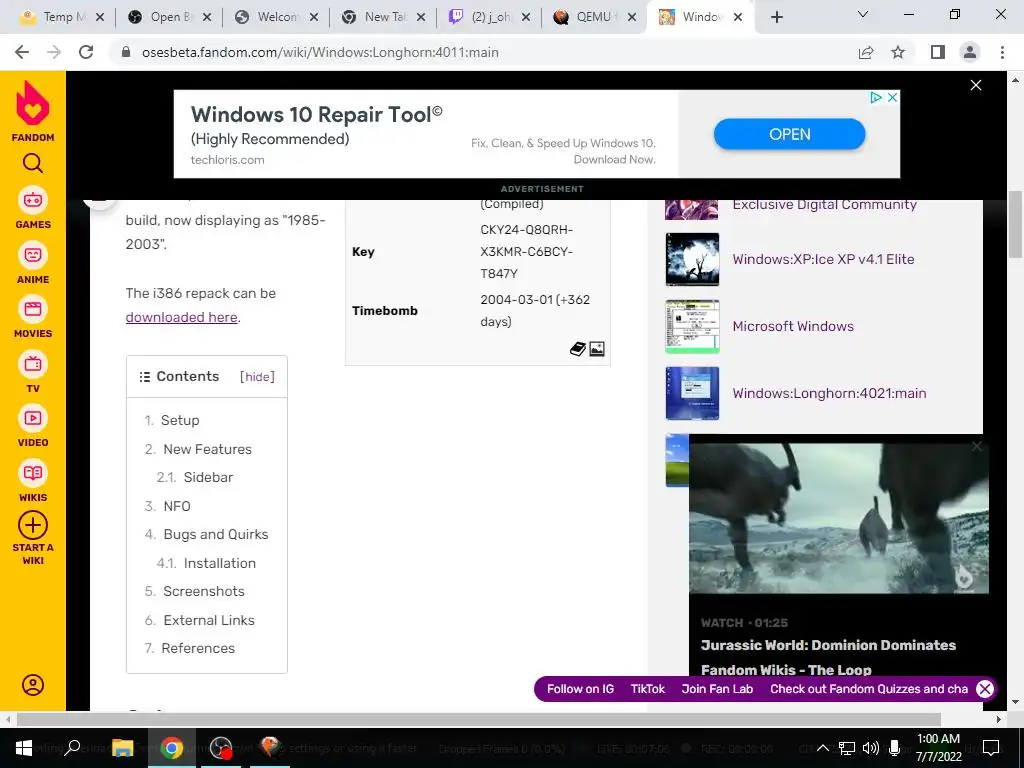1024x768 pixels.
Task: Switch to the New Tab tab
Action: pyautogui.click(x=384, y=17)
